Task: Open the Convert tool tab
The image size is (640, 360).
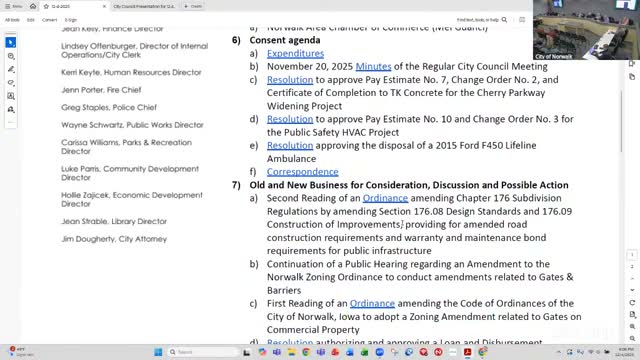Action: click(49, 20)
